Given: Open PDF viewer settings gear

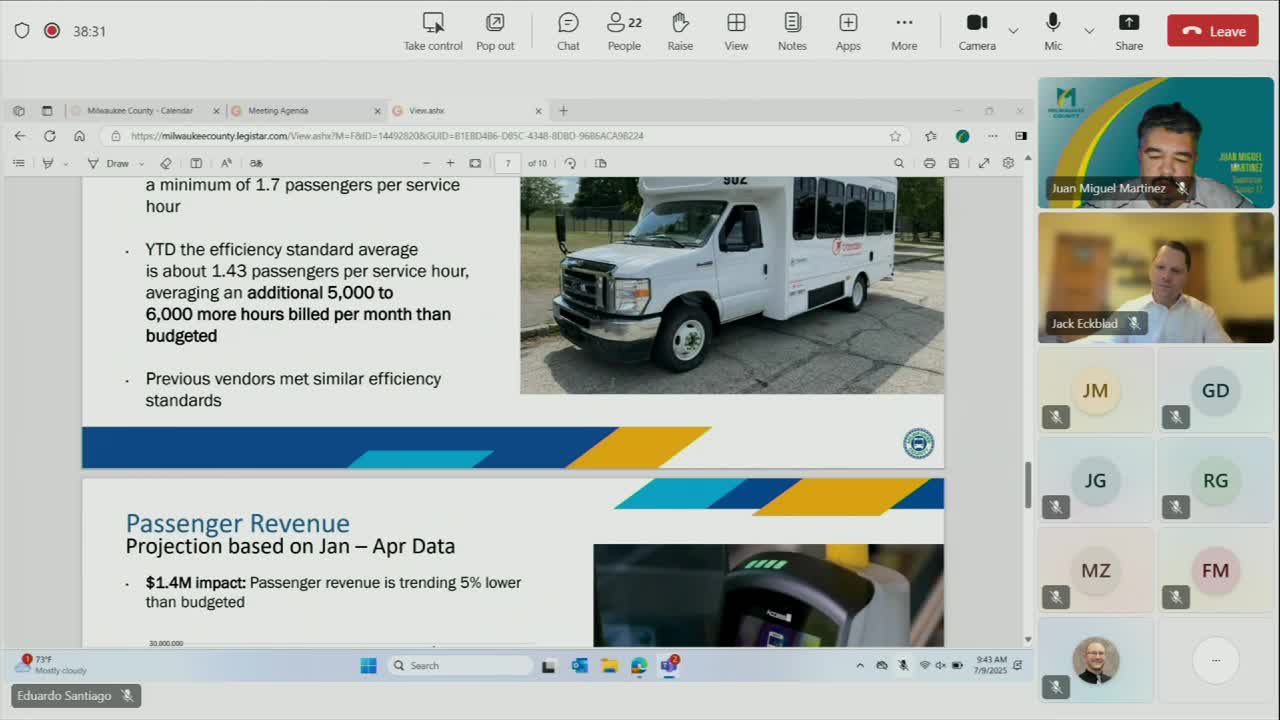Looking at the screenshot, I should pos(1008,163).
